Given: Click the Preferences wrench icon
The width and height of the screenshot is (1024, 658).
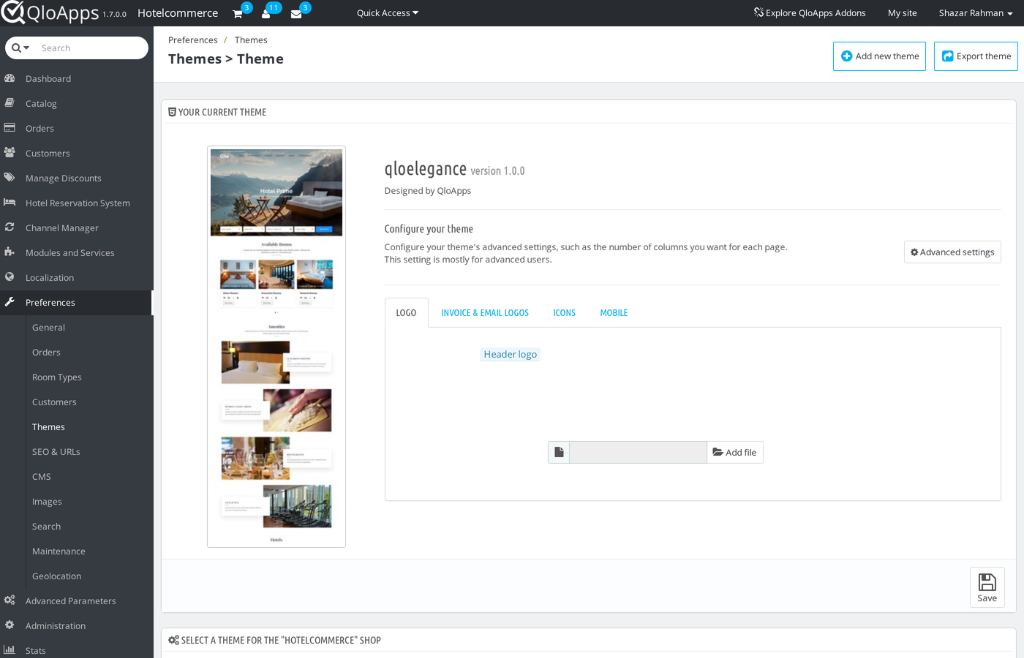Looking at the screenshot, I should (10, 302).
